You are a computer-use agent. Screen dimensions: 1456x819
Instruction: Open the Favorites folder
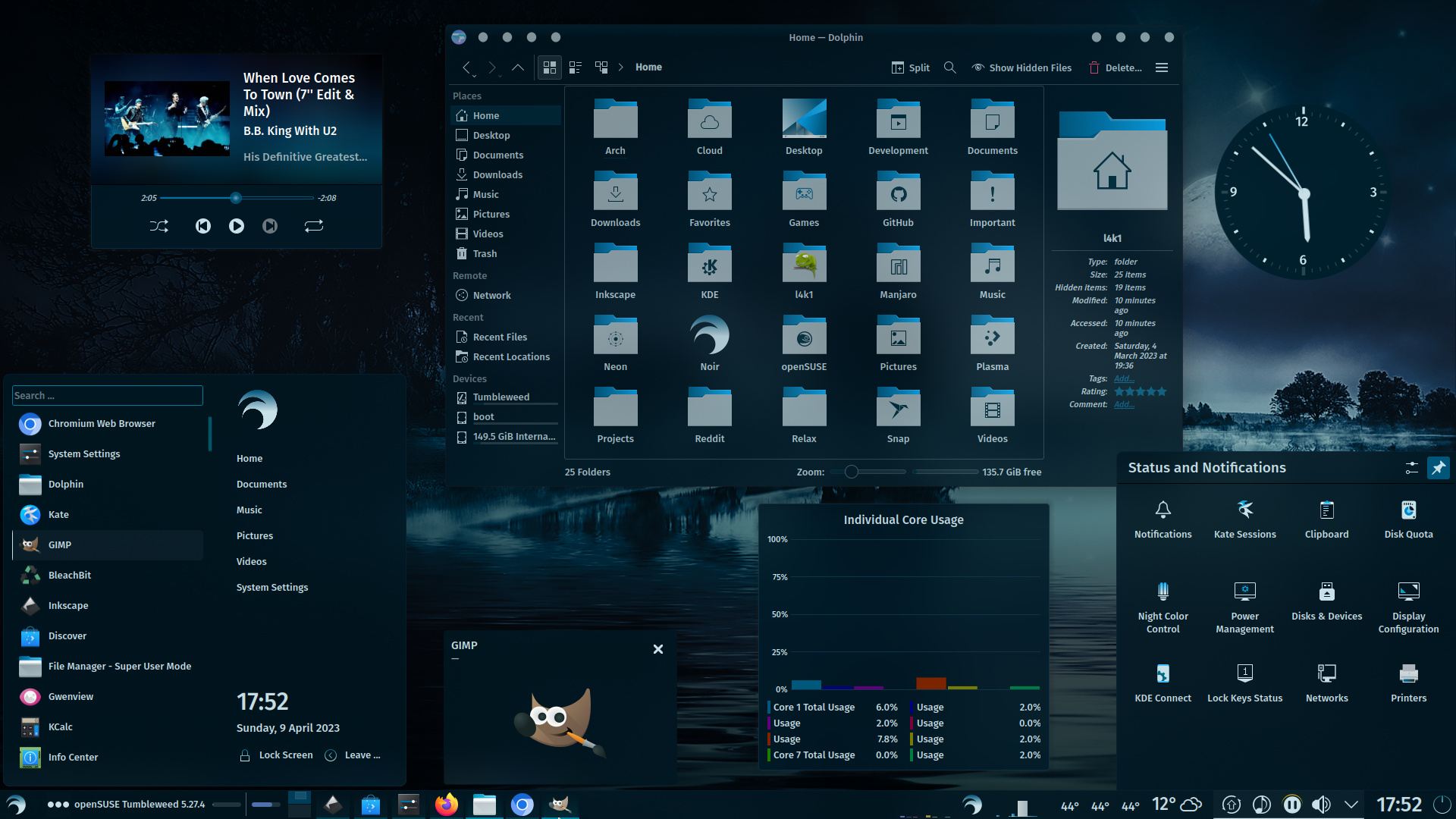pos(710,200)
